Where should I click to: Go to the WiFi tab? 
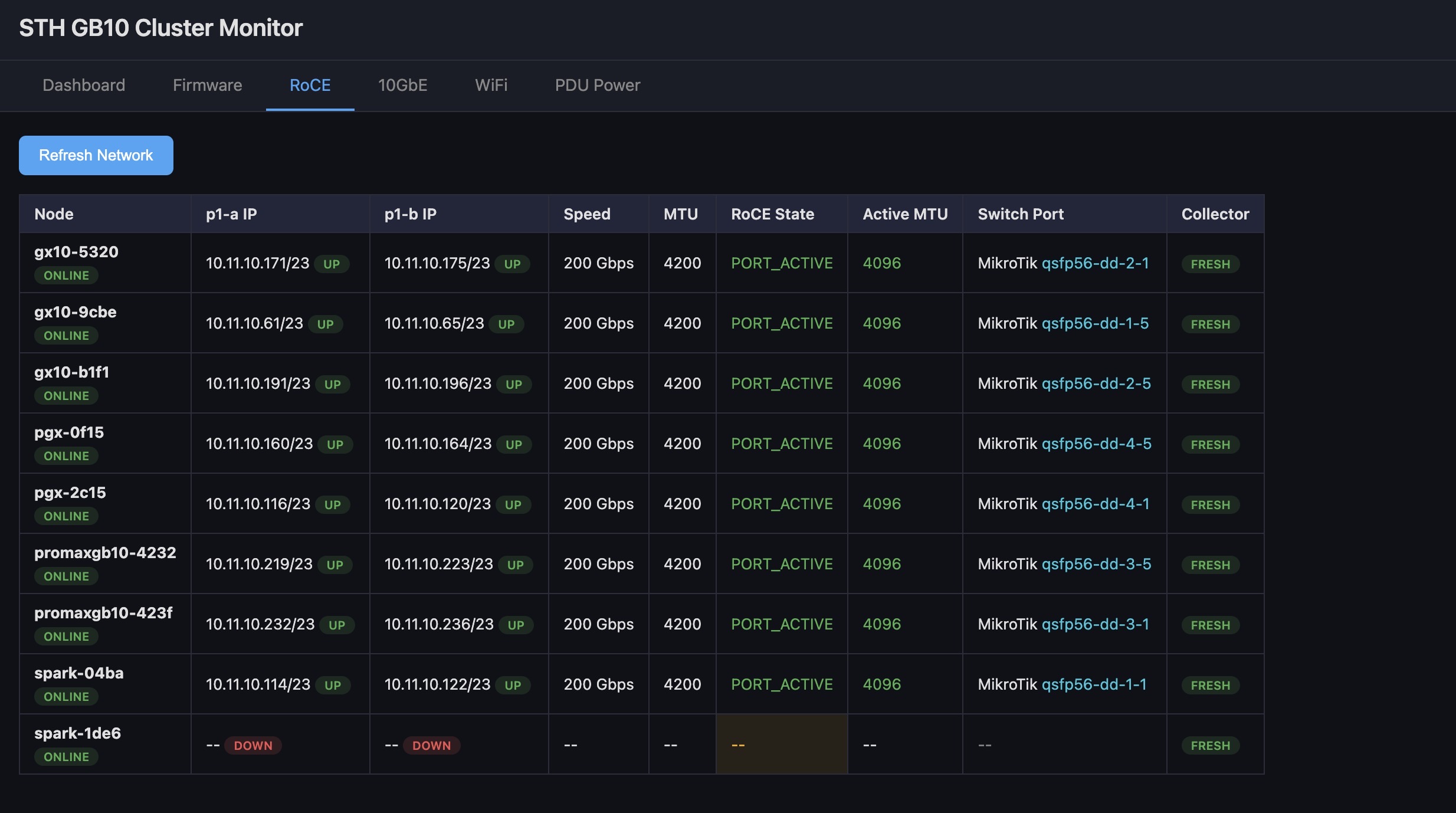click(x=491, y=85)
